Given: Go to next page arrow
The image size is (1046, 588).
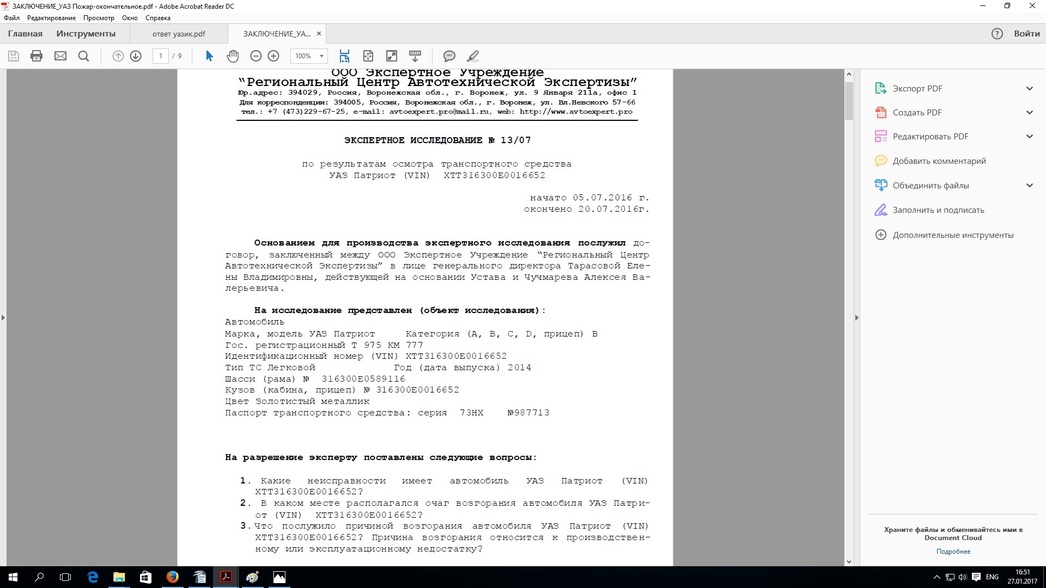Looking at the screenshot, I should [x=136, y=56].
